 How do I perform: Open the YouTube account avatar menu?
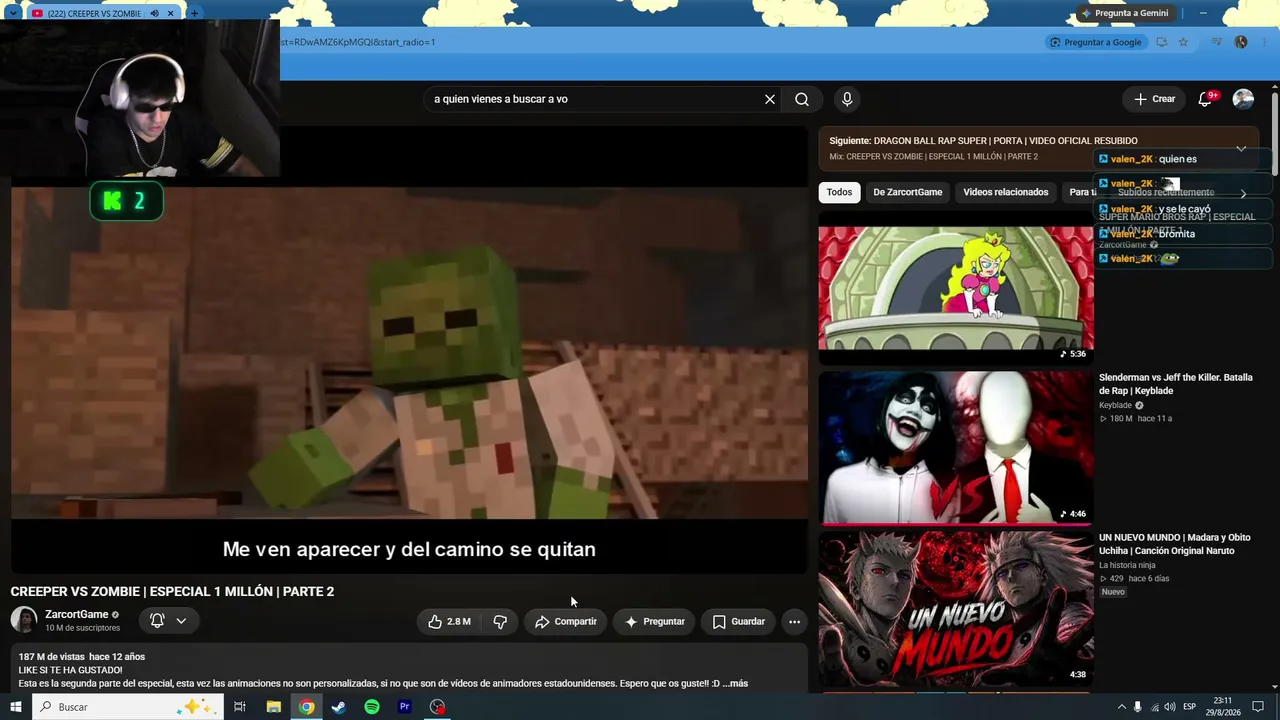1243,99
